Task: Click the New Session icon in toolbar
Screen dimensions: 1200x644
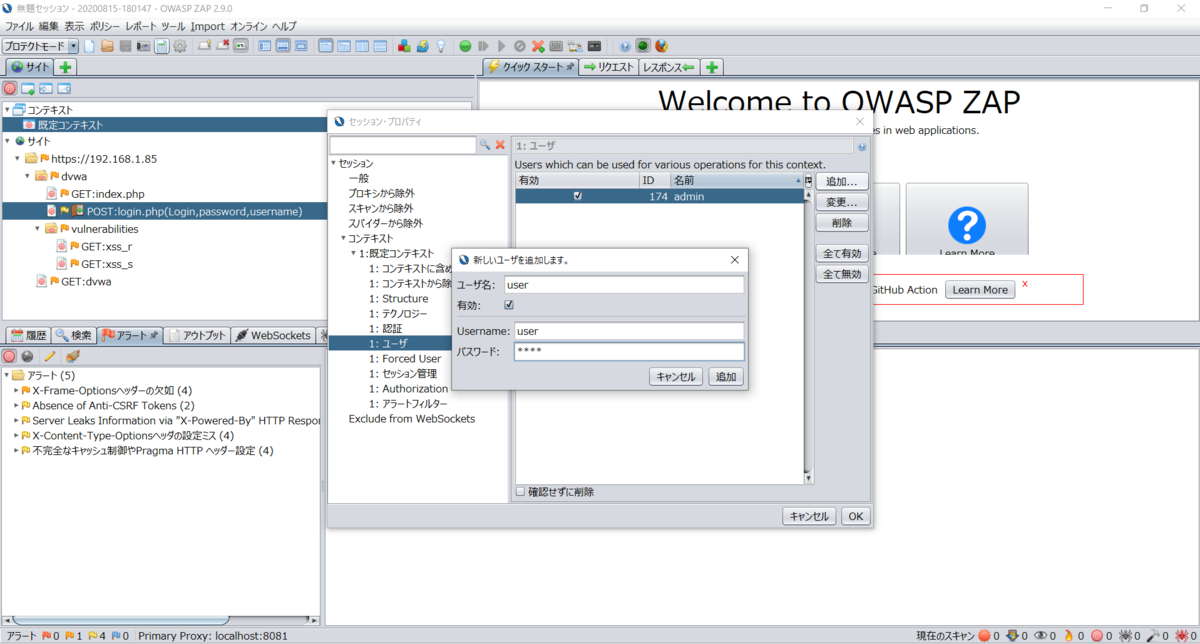Action: point(89,46)
